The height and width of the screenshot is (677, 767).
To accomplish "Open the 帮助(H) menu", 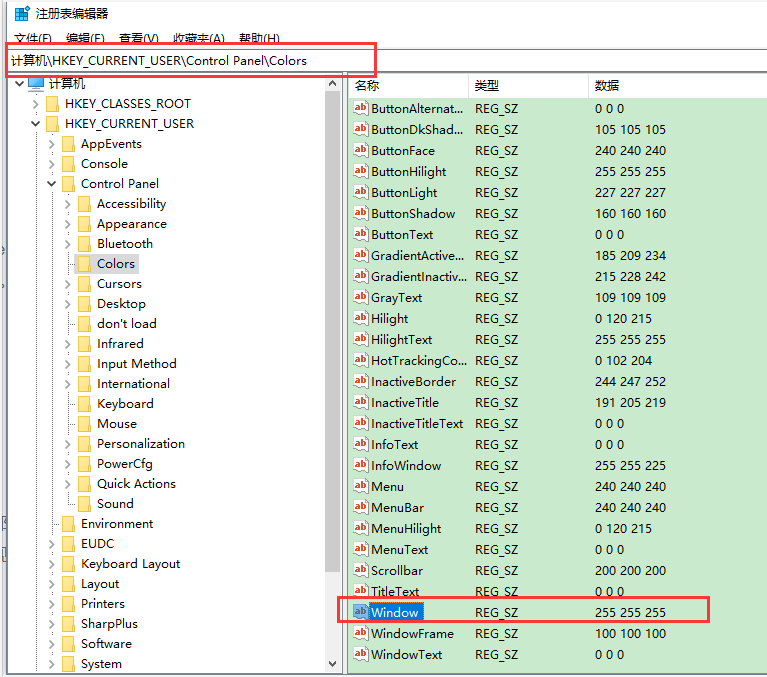I will click(x=259, y=38).
